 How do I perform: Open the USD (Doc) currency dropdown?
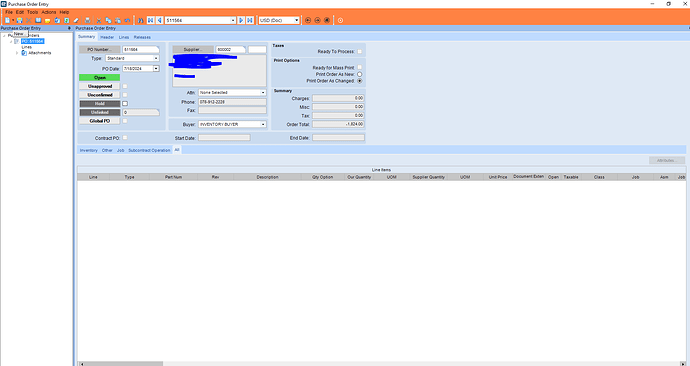coord(296,20)
